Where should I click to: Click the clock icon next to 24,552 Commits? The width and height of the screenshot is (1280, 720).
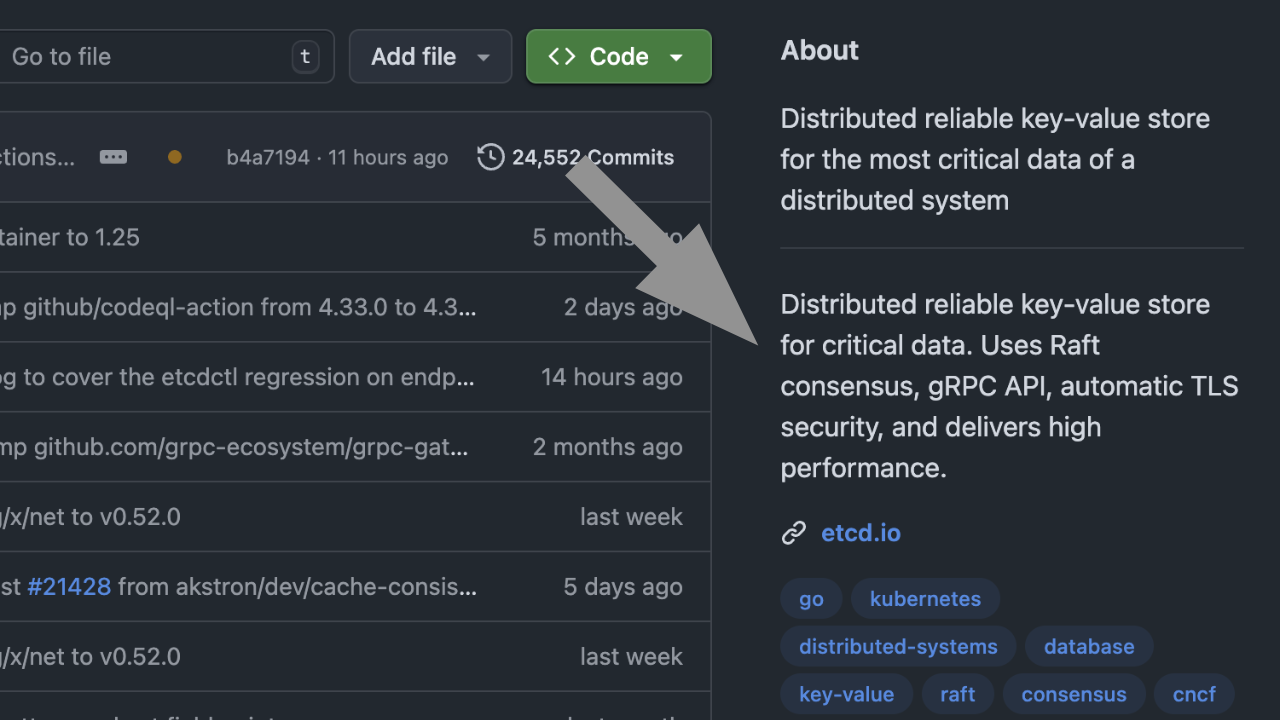tap(490, 157)
